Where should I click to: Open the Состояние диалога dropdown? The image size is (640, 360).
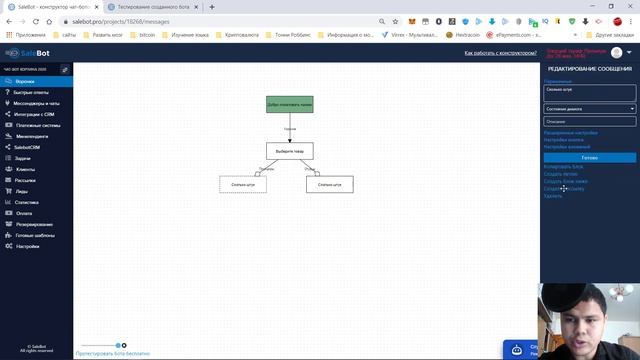click(x=589, y=109)
